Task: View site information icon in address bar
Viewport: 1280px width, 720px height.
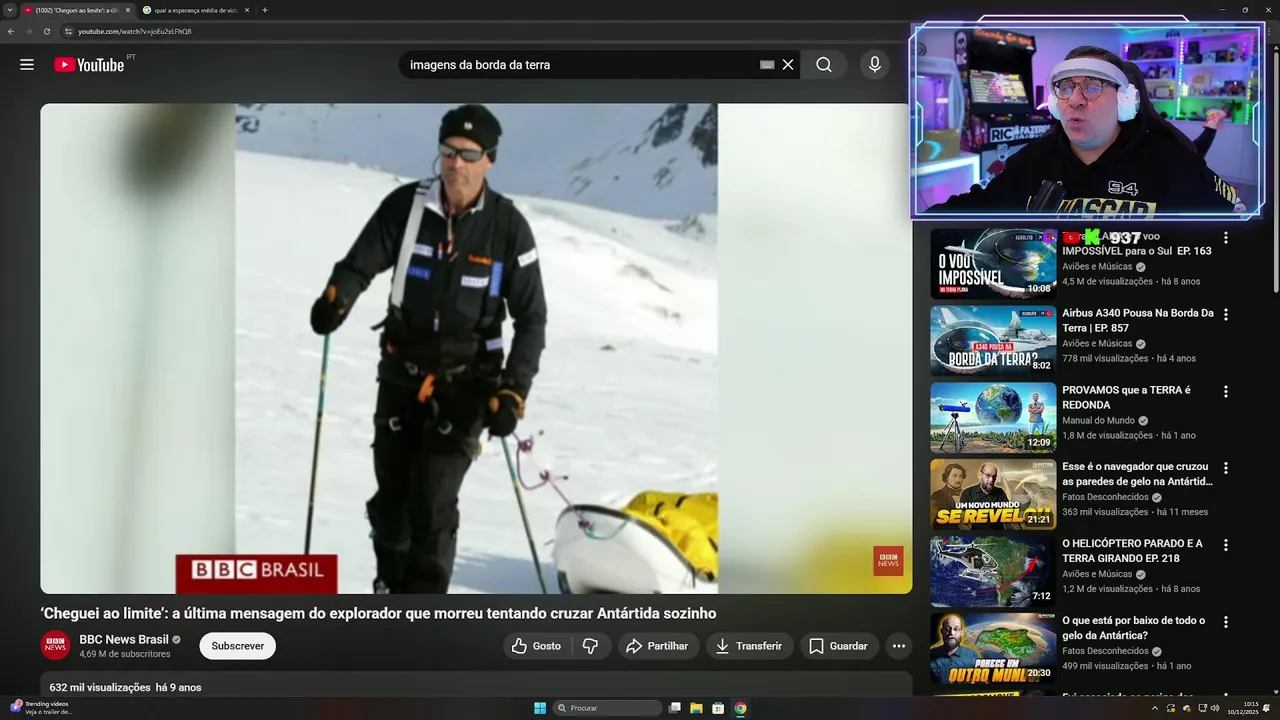Action: click(68, 31)
